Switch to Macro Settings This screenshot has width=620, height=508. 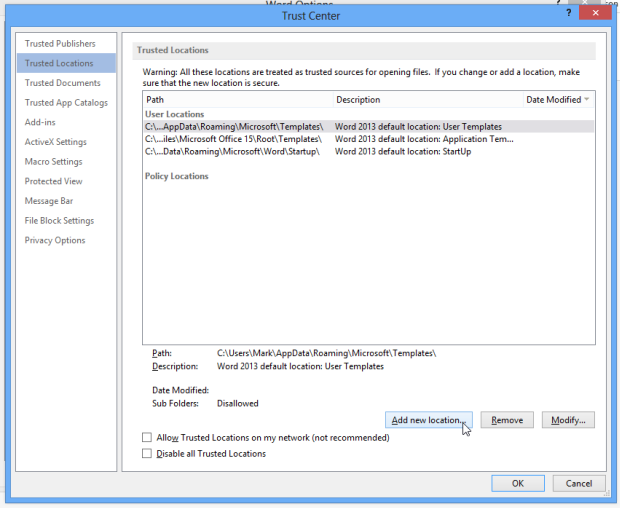pyautogui.click(x=53, y=162)
